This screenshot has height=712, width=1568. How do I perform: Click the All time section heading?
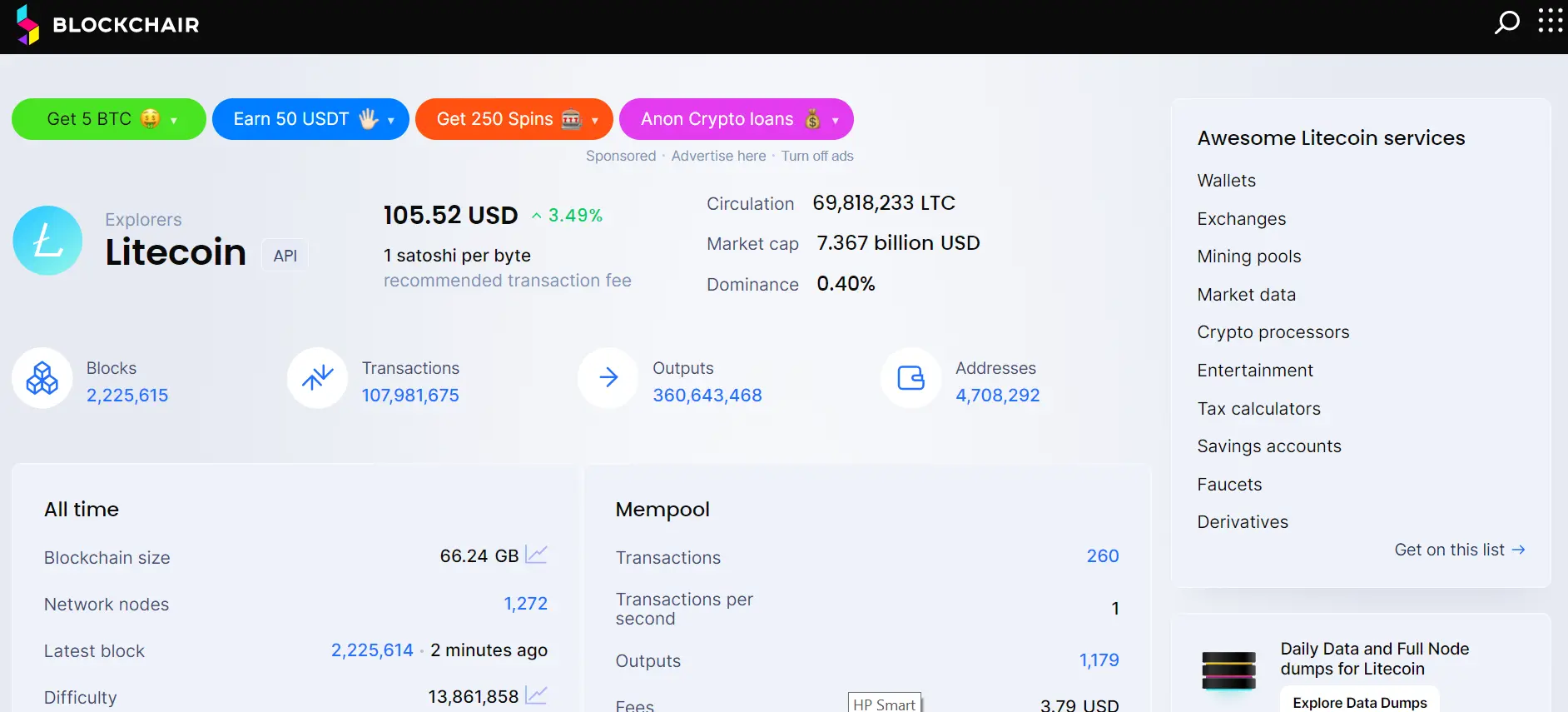point(82,510)
